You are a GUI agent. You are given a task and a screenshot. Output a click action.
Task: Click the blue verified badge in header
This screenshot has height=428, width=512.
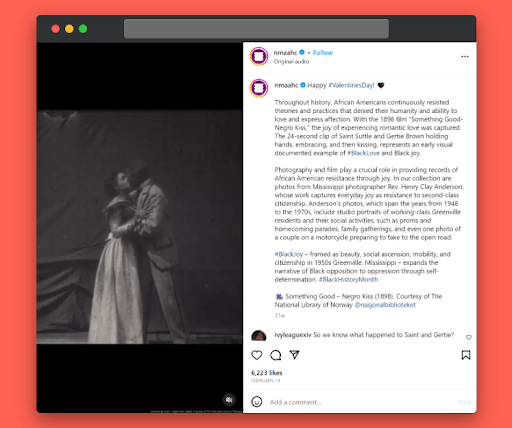[x=302, y=52]
